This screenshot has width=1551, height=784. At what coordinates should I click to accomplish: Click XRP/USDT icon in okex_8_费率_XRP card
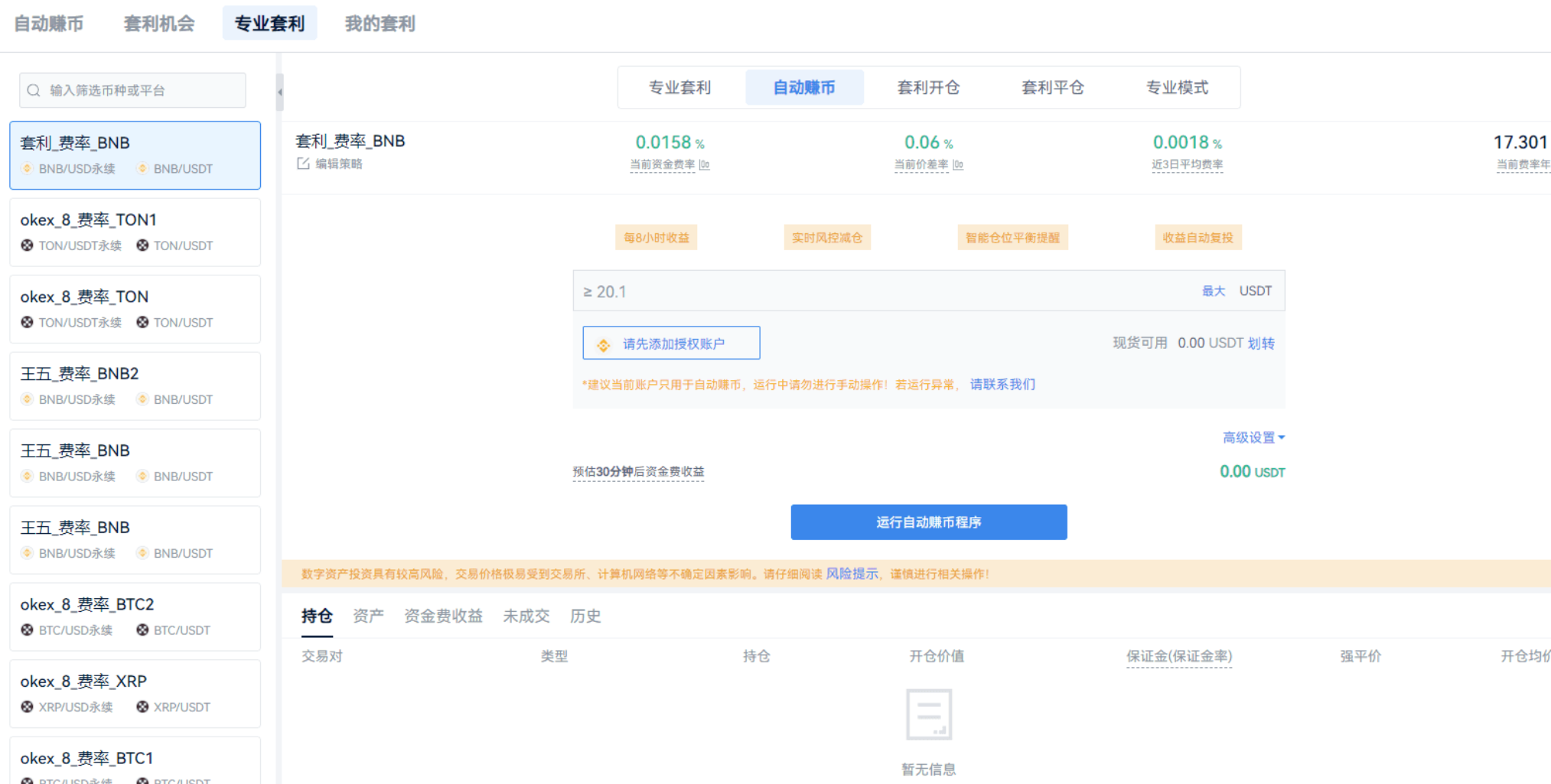(x=142, y=707)
